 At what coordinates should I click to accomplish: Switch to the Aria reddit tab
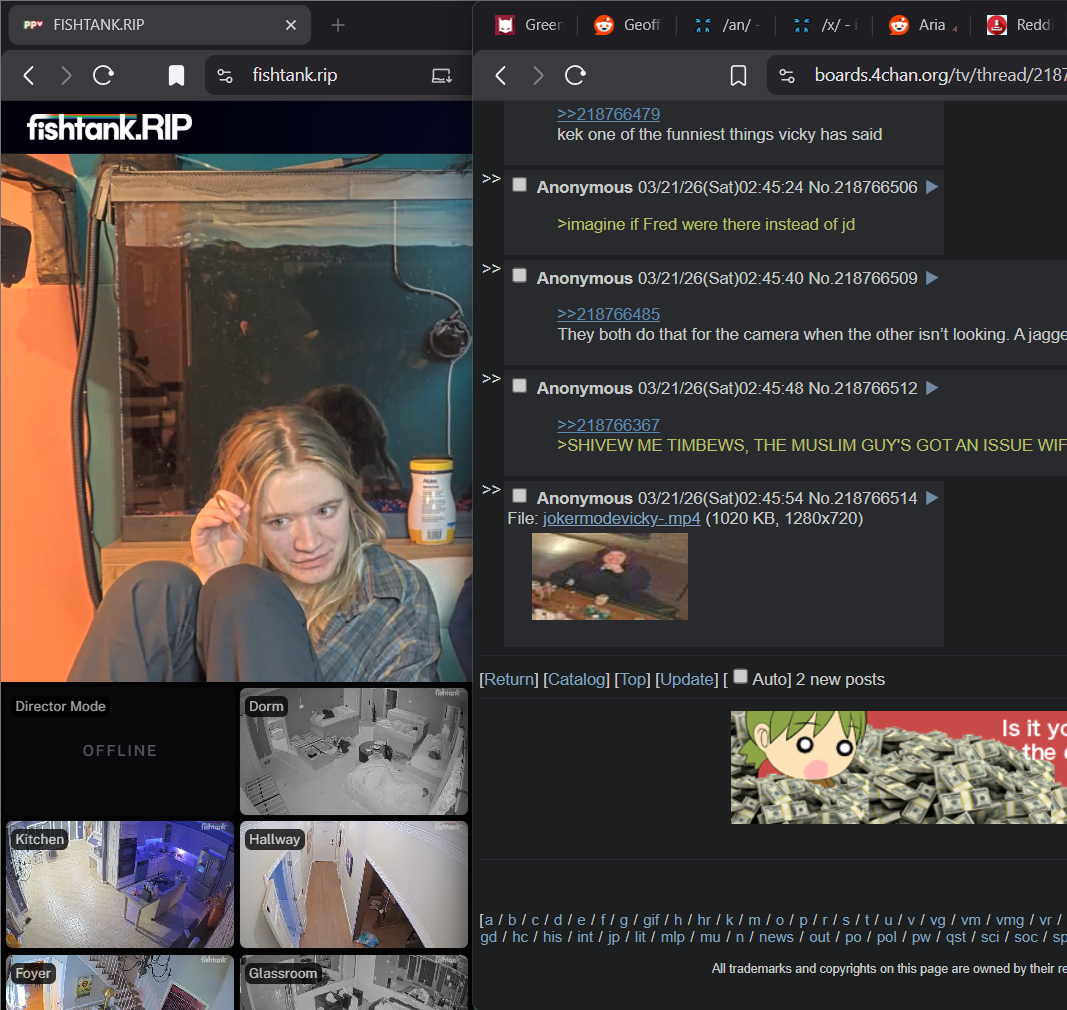click(923, 25)
